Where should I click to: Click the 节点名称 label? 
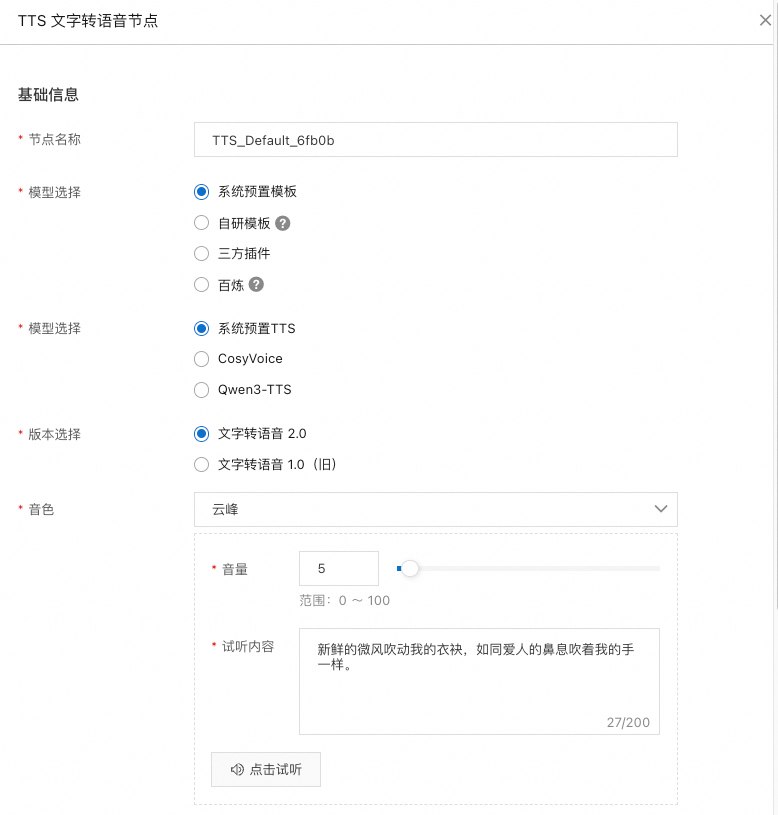[55, 139]
